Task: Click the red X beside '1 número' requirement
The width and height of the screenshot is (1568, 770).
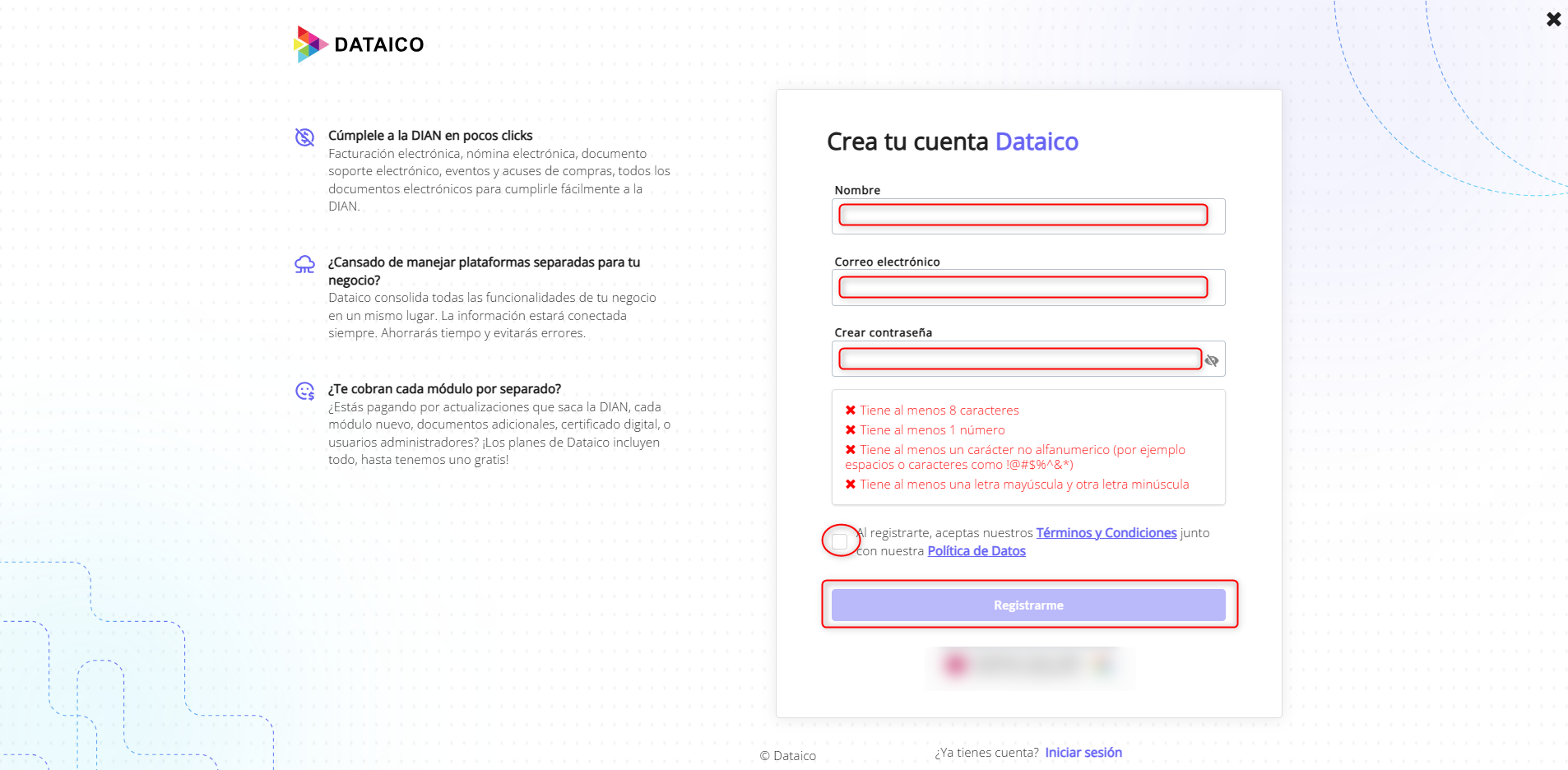Action: (x=851, y=429)
